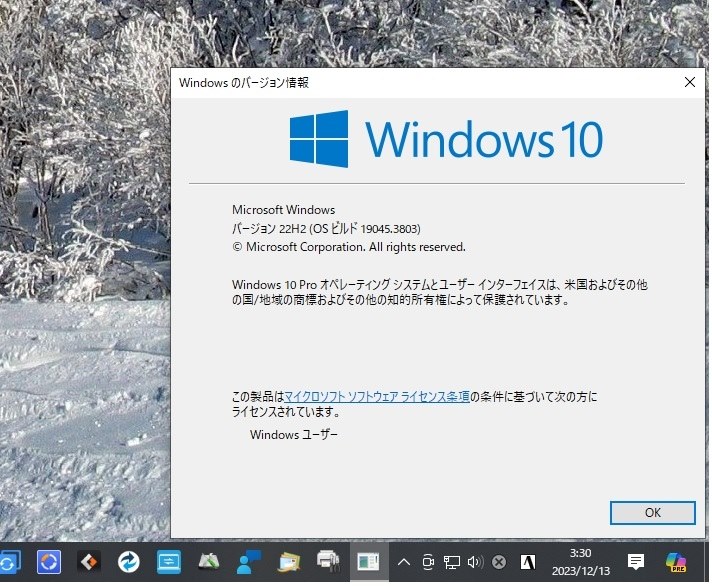
Task: Click the 'Microsoft Windows' text line
Action: click(283, 210)
